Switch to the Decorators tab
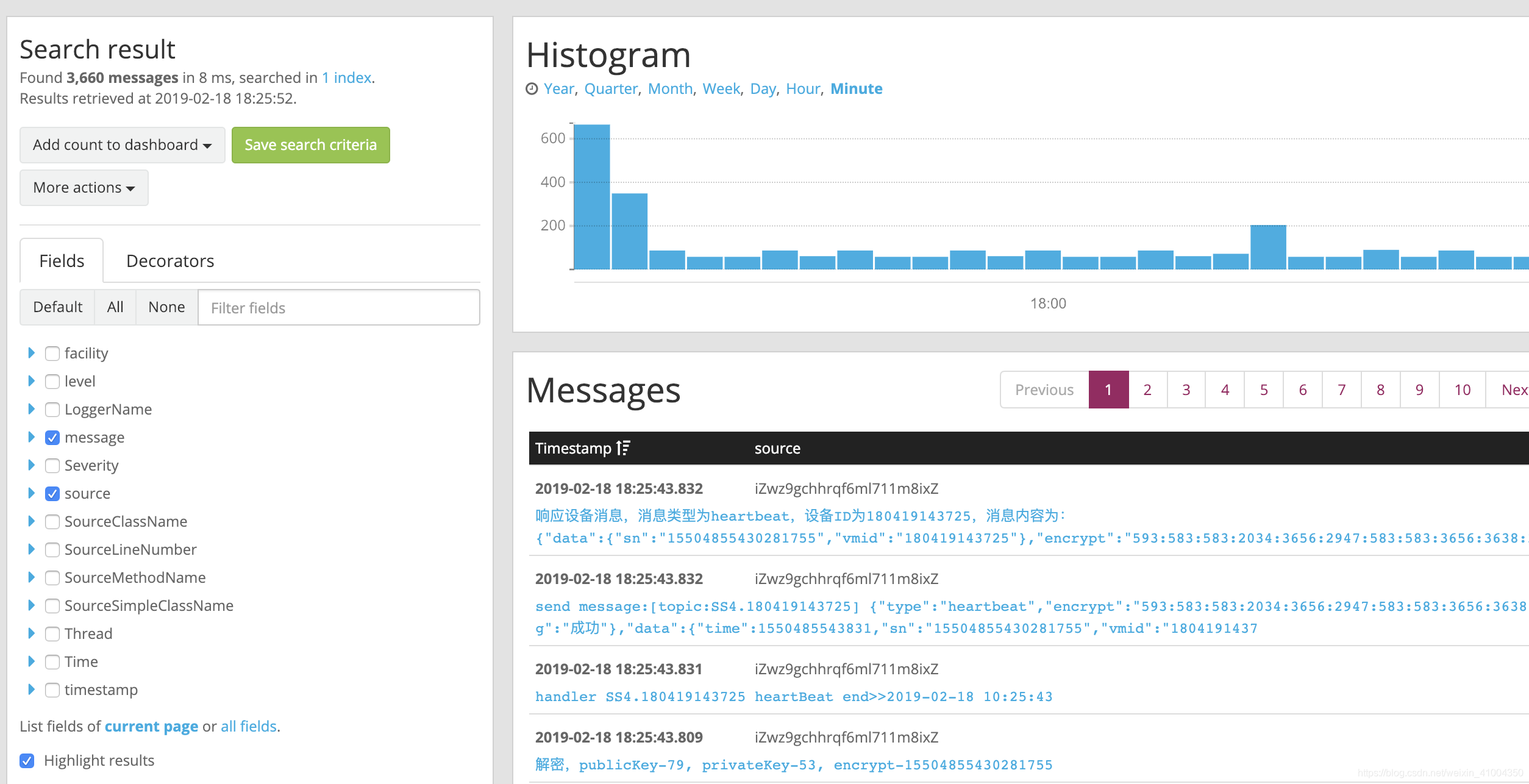Image resolution: width=1529 pixels, height=784 pixels. coord(170,261)
